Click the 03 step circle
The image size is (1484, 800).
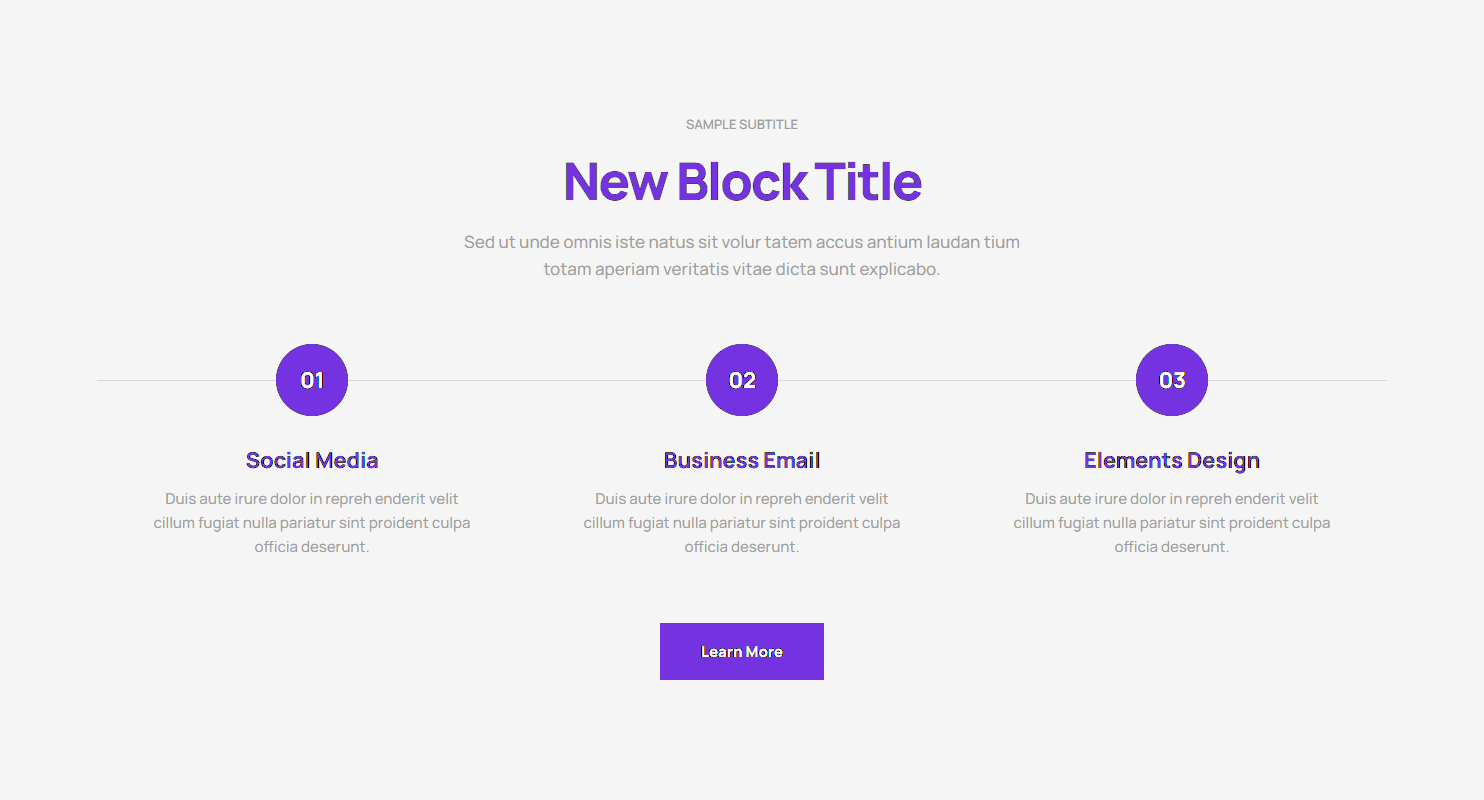[1172, 380]
